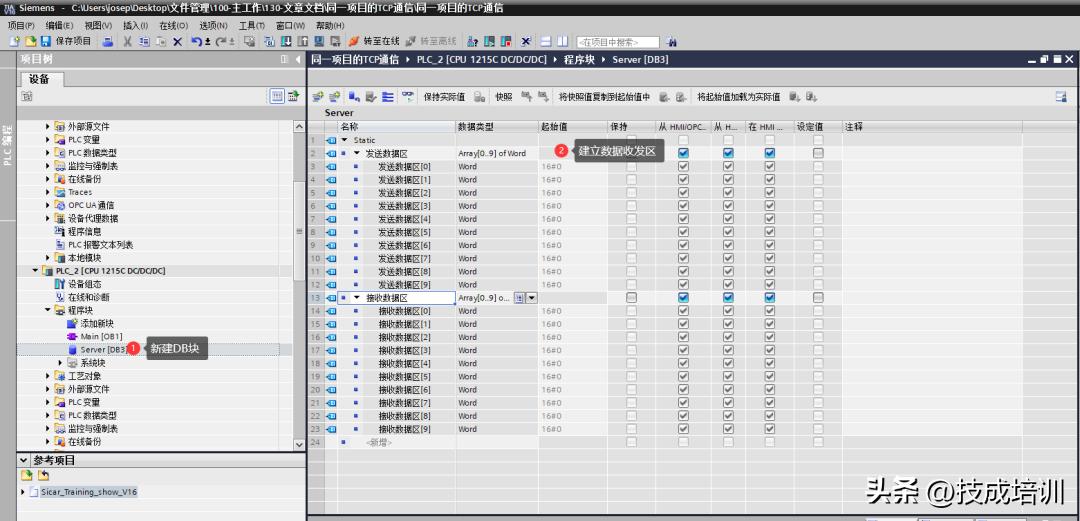Expand the 系统块 tree folder
Image resolution: width=1080 pixels, height=521 pixels.
[61, 362]
